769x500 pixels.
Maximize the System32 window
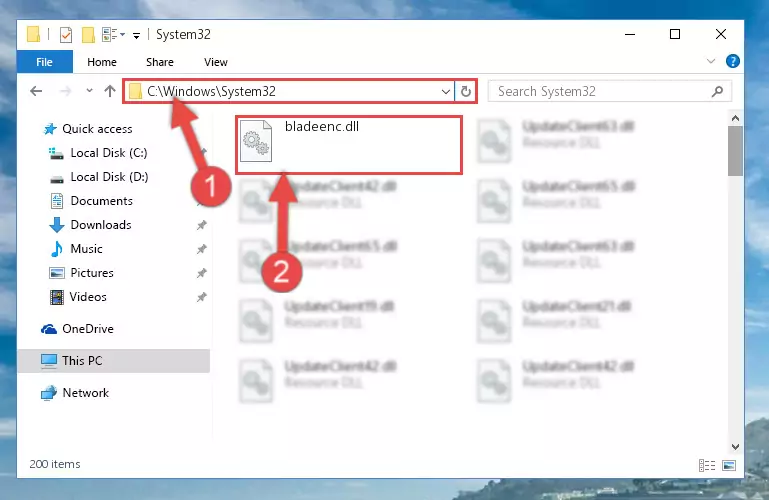(x=675, y=34)
